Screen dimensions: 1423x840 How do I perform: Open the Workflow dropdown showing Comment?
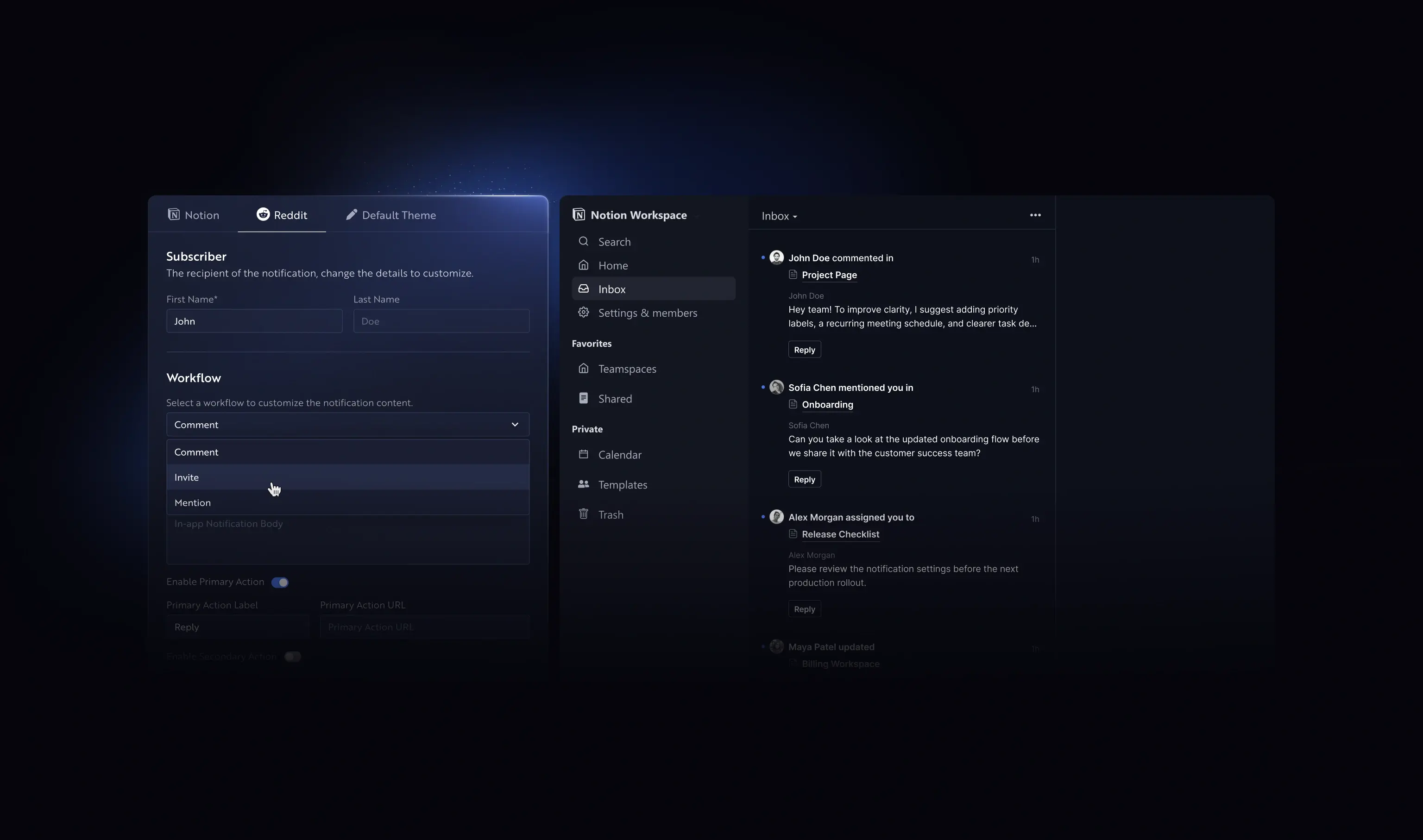pyautogui.click(x=348, y=425)
